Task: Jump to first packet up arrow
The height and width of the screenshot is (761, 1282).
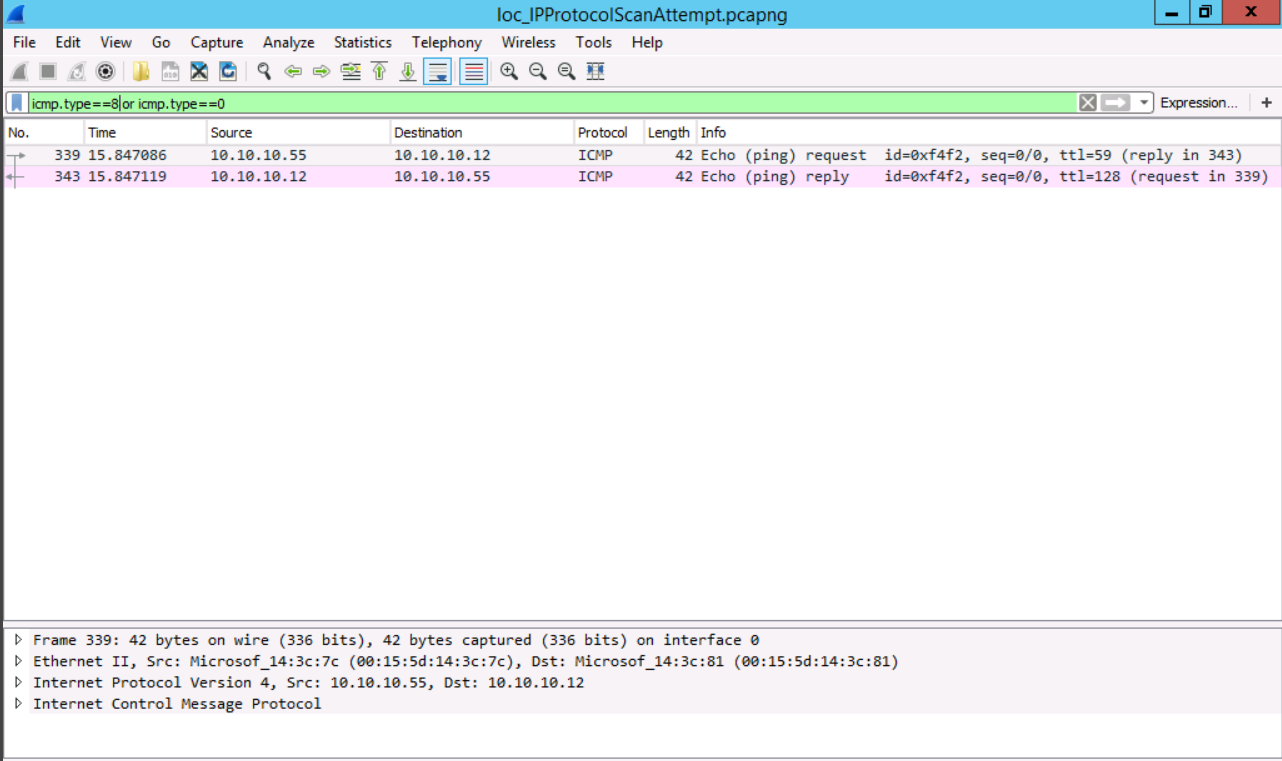Action: pos(379,71)
